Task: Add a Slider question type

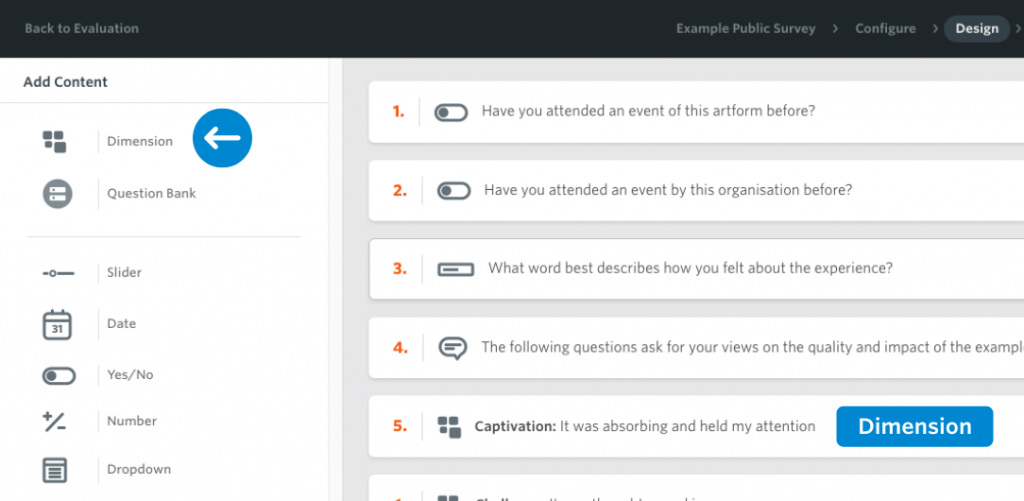Action: (x=124, y=272)
